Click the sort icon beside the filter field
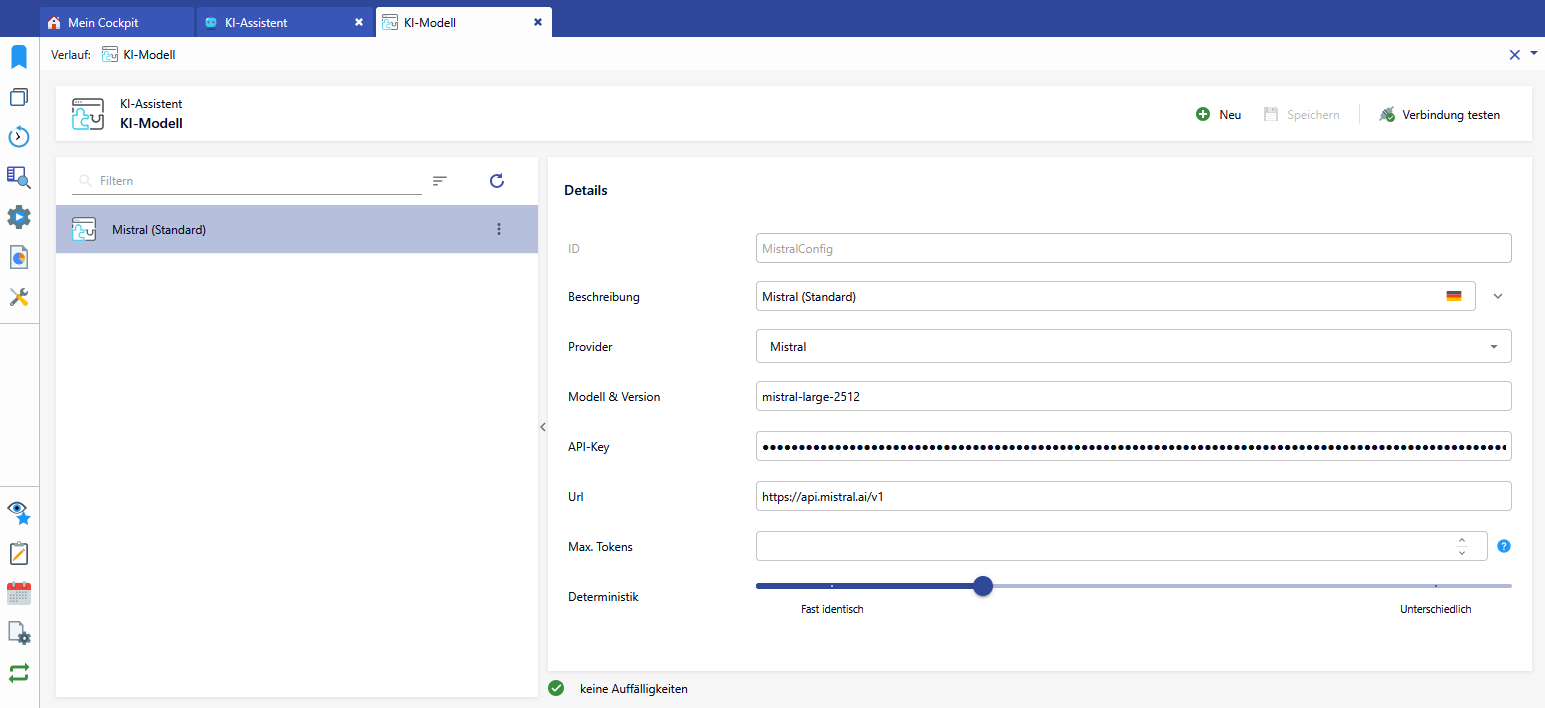Viewport: 1545px width, 708px height. [440, 181]
